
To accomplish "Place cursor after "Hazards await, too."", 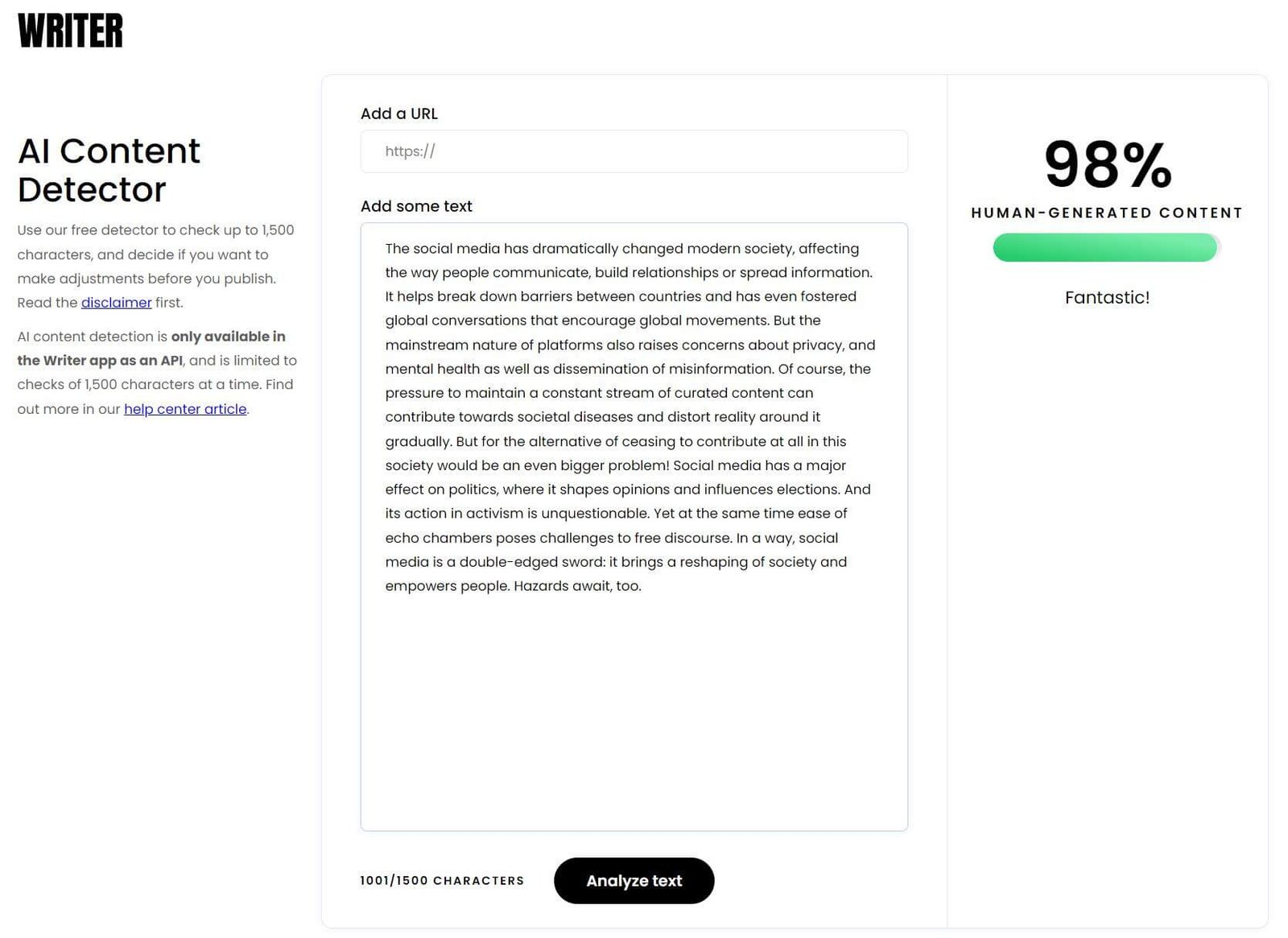I will (x=643, y=586).
